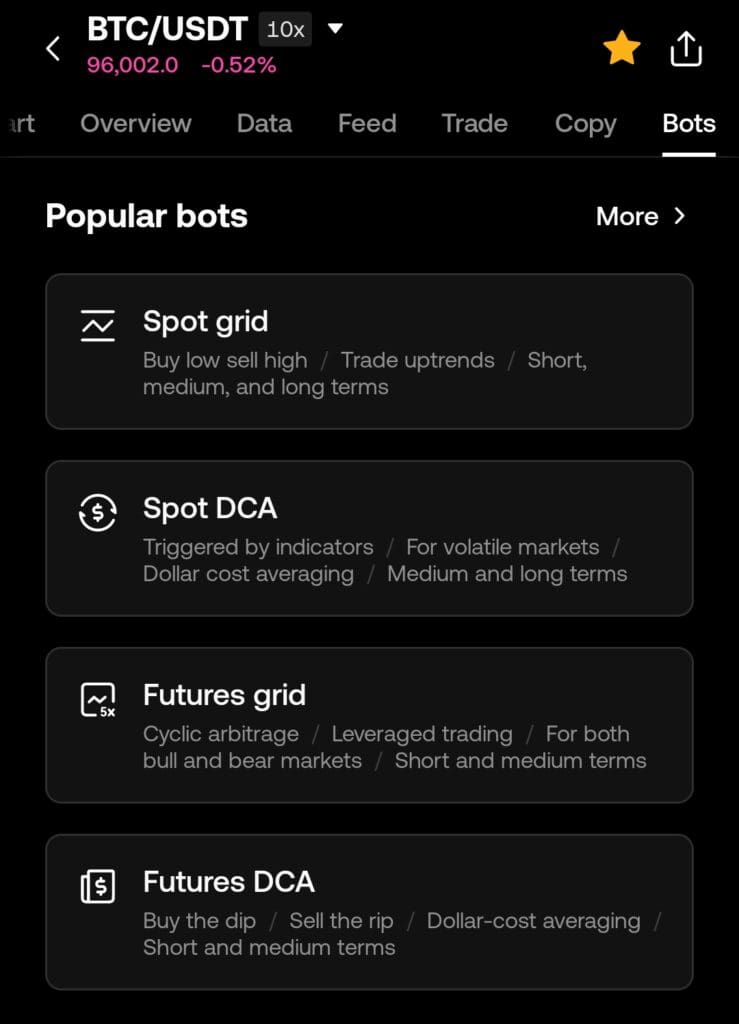Open the trading pair dropdown arrow
739x1024 pixels.
(x=335, y=29)
